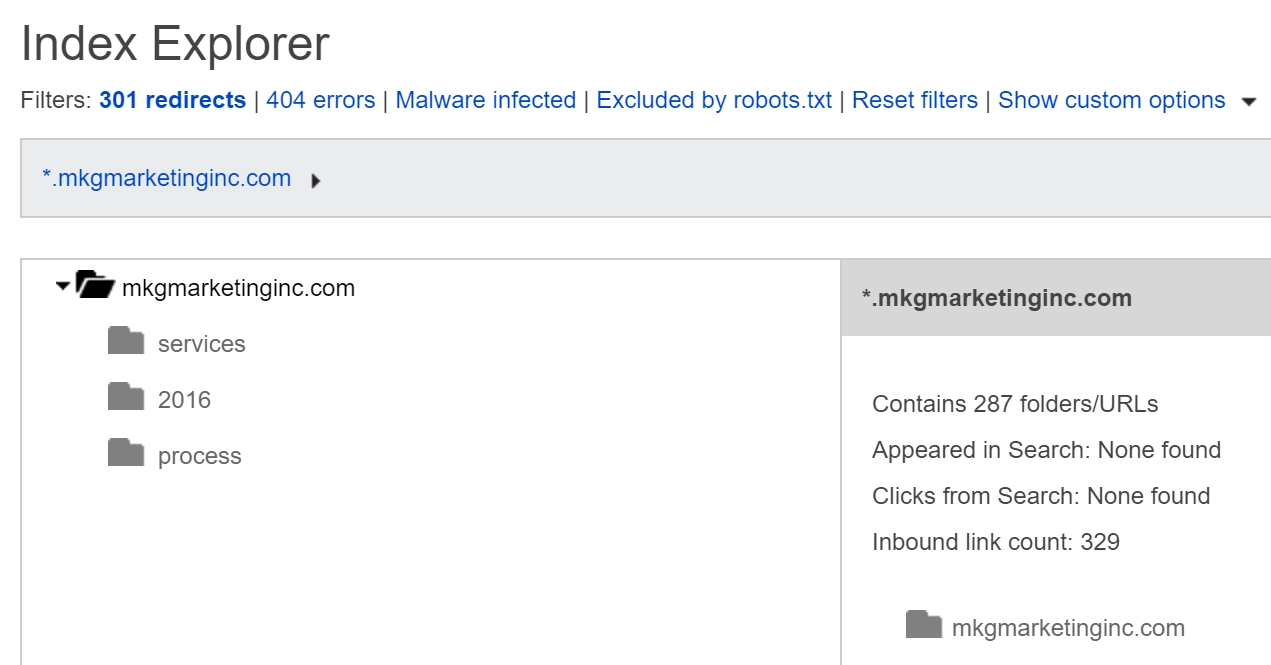Collapse the mkgmarketinginc.com tree node

tap(64, 287)
